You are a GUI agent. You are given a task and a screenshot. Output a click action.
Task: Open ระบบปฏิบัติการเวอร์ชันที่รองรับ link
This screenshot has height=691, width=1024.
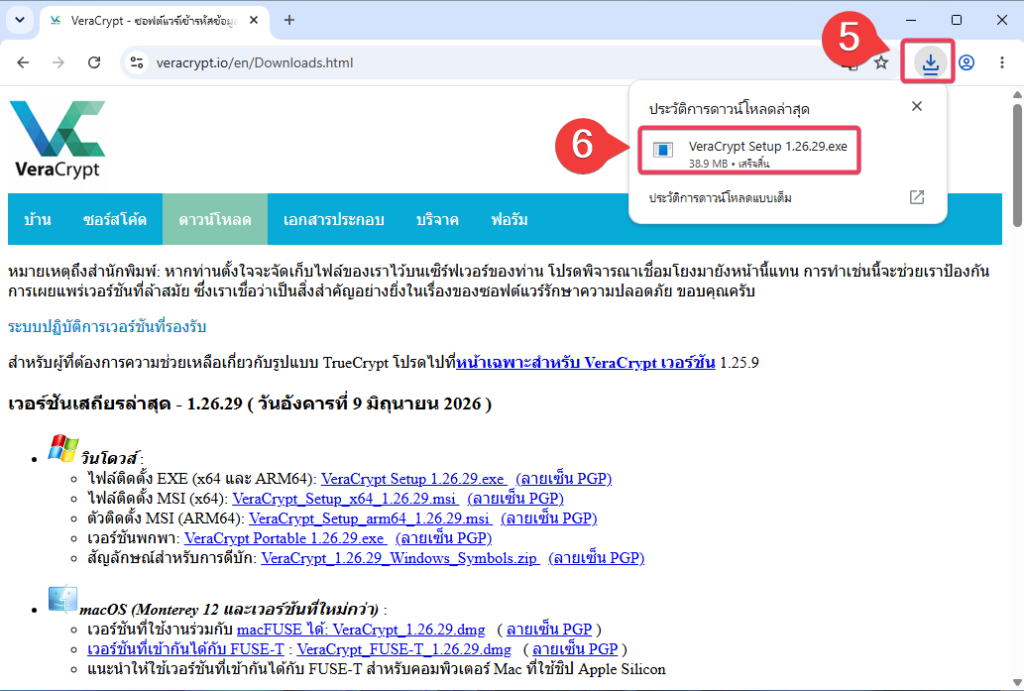click(x=107, y=327)
